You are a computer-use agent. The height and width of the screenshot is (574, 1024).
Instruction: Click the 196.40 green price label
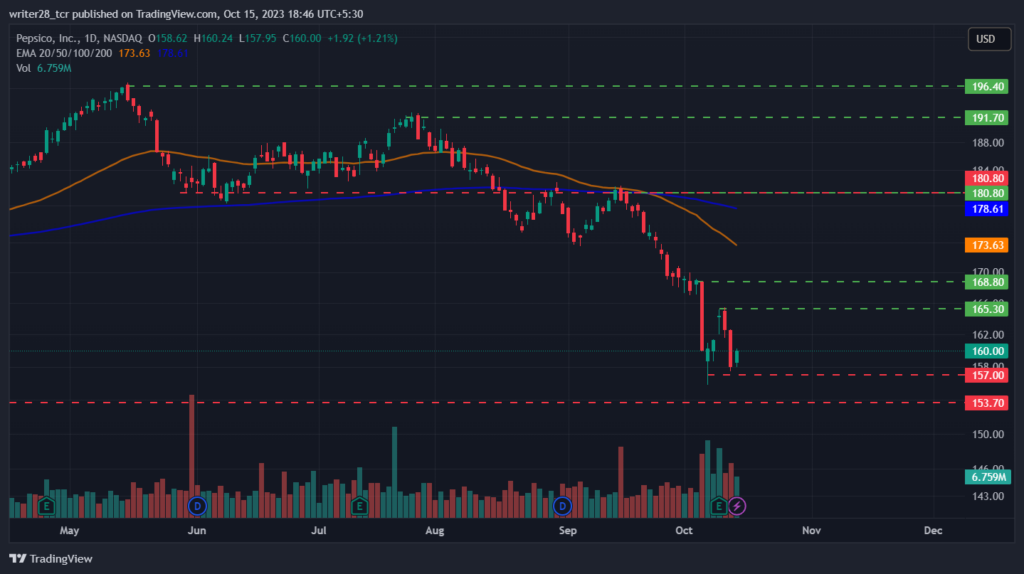[x=987, y=86]
